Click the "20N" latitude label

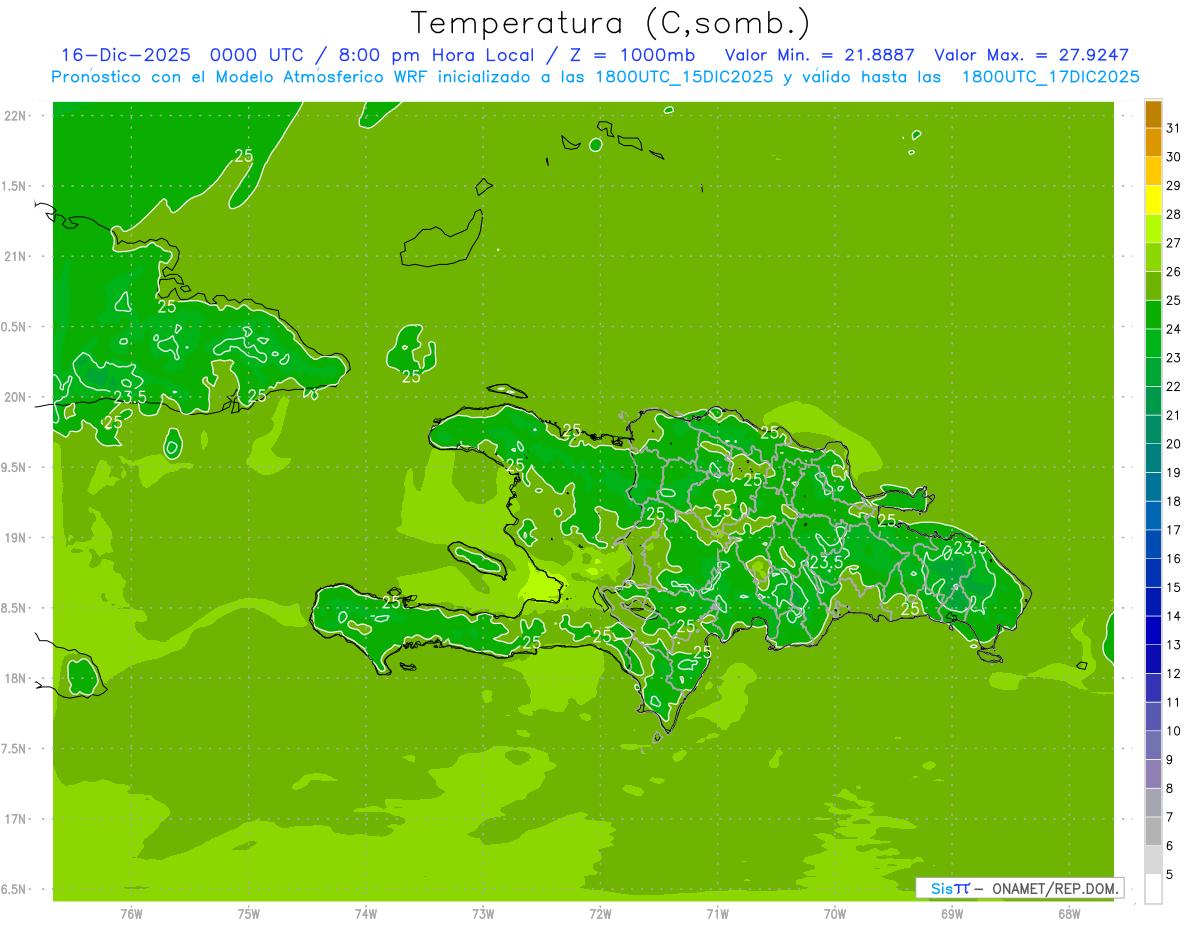(17, 397)
